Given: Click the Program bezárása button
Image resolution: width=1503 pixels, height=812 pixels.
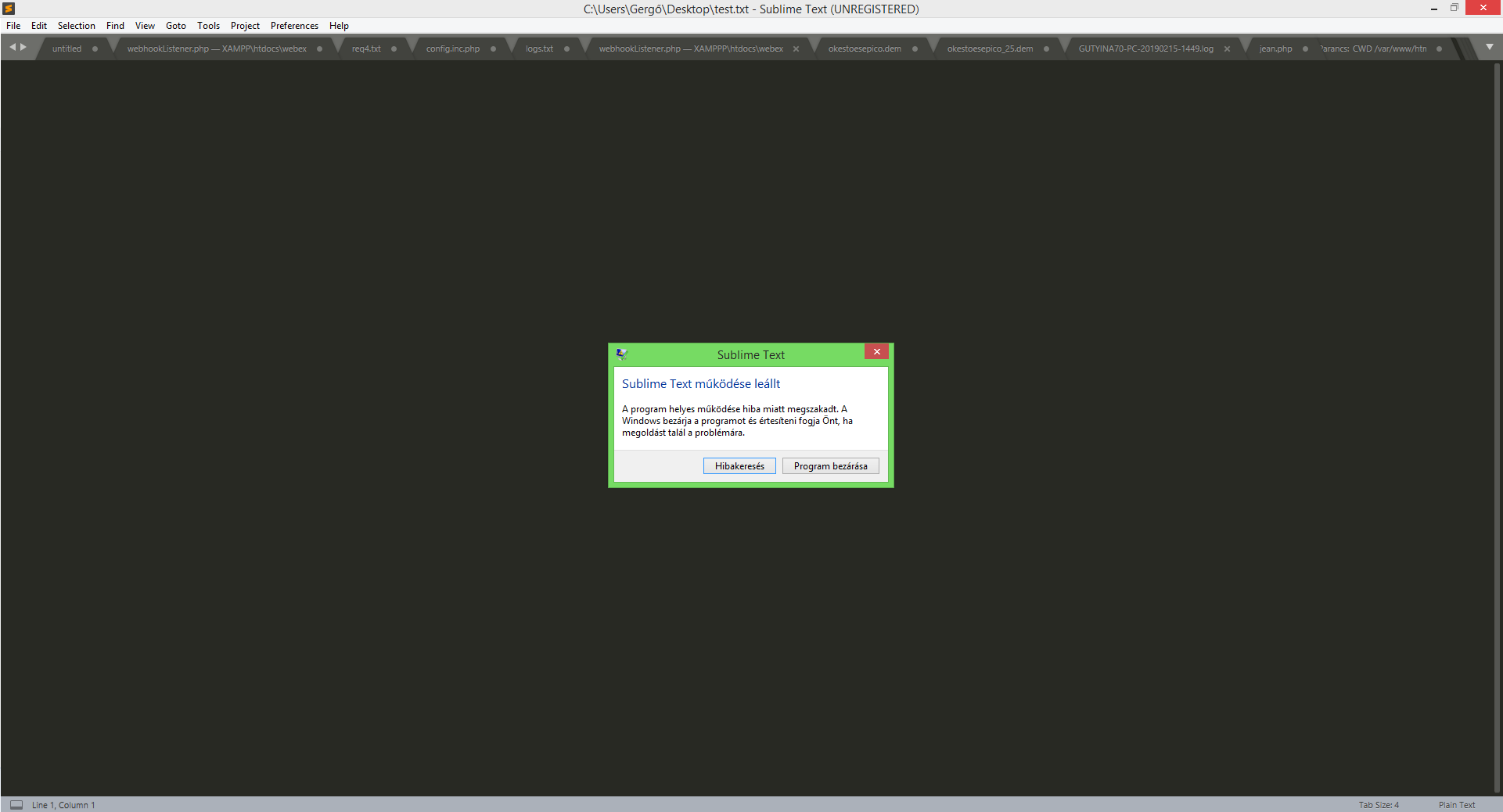Looking at the screenshot, I should tap(831, 466).
